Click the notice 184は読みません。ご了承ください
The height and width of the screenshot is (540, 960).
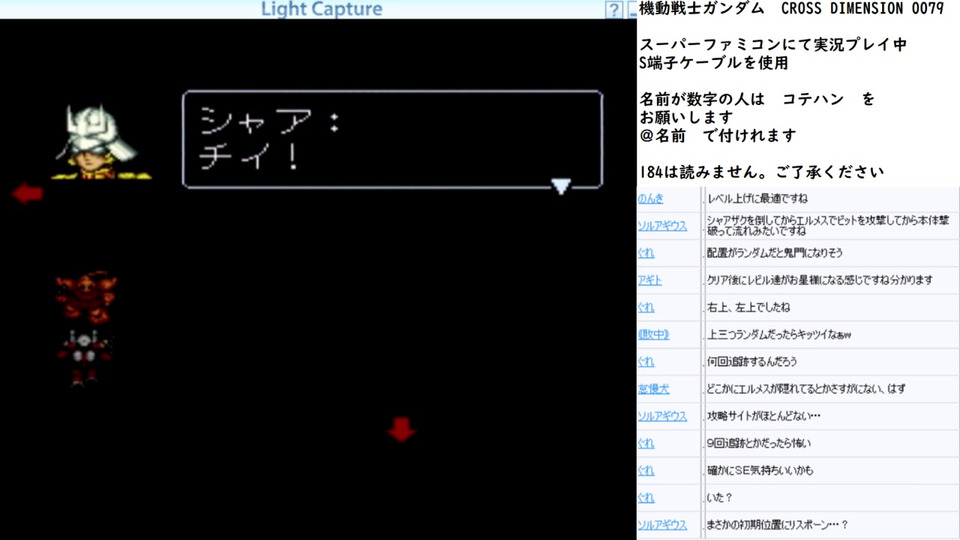click(x=762, y=172)
